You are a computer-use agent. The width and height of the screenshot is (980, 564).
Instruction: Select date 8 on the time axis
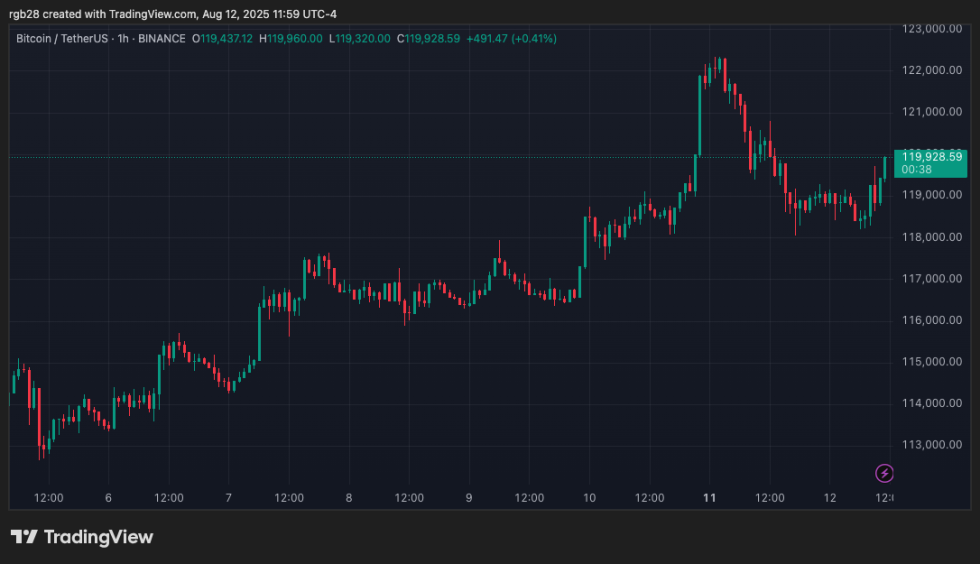(x=348, y=497)
